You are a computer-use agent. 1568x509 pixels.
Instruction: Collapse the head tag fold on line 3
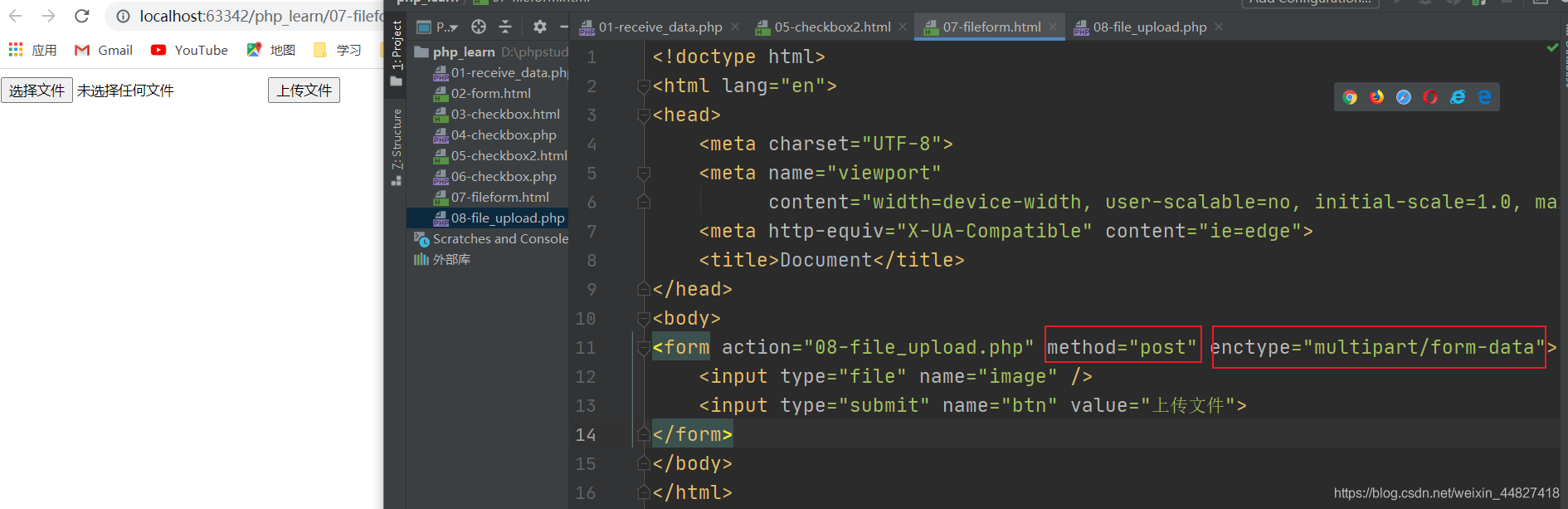(x=643, y=115)
